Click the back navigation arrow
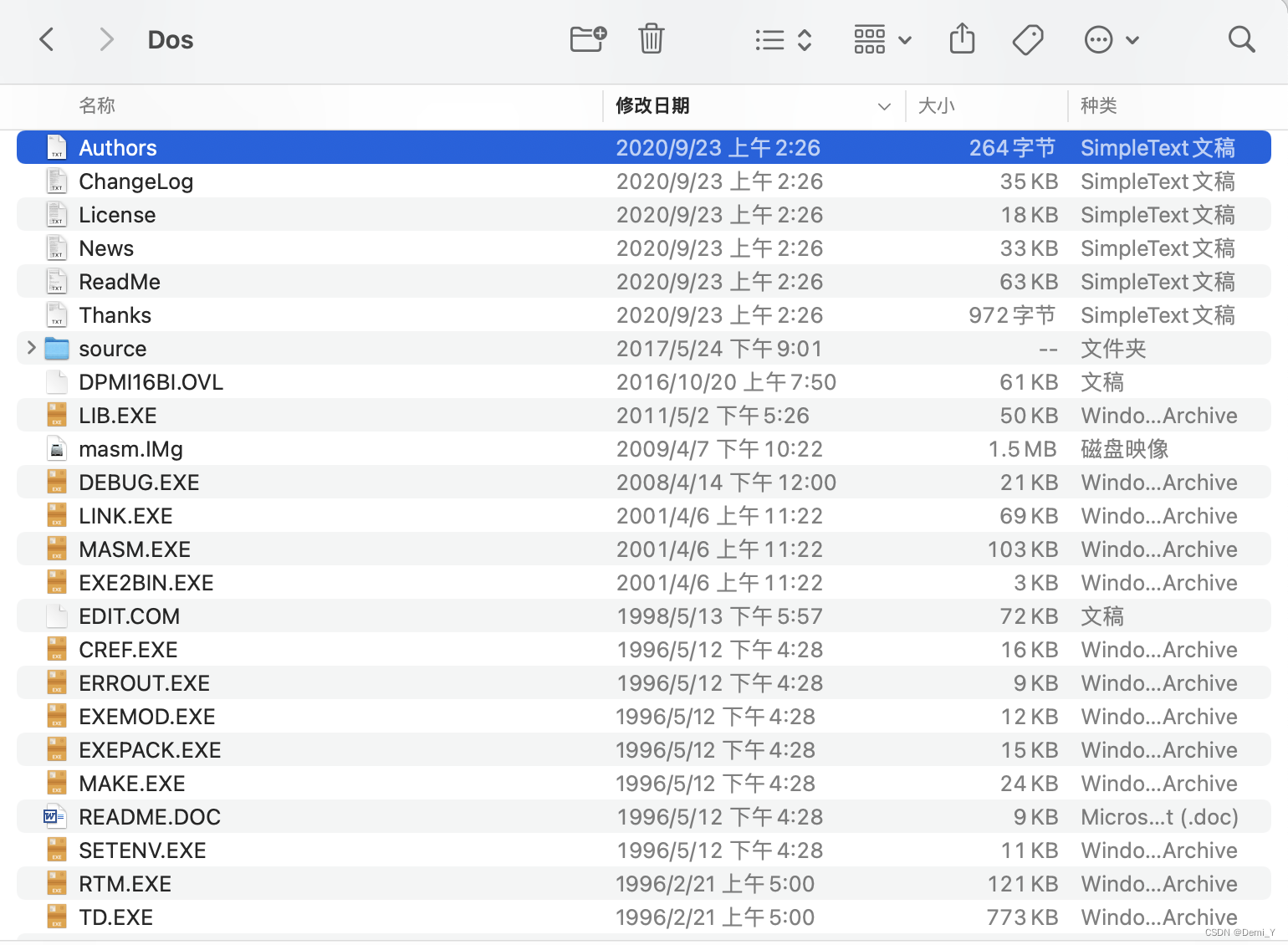This screenshot has width=1288, height=945. (x=46, y=39)
